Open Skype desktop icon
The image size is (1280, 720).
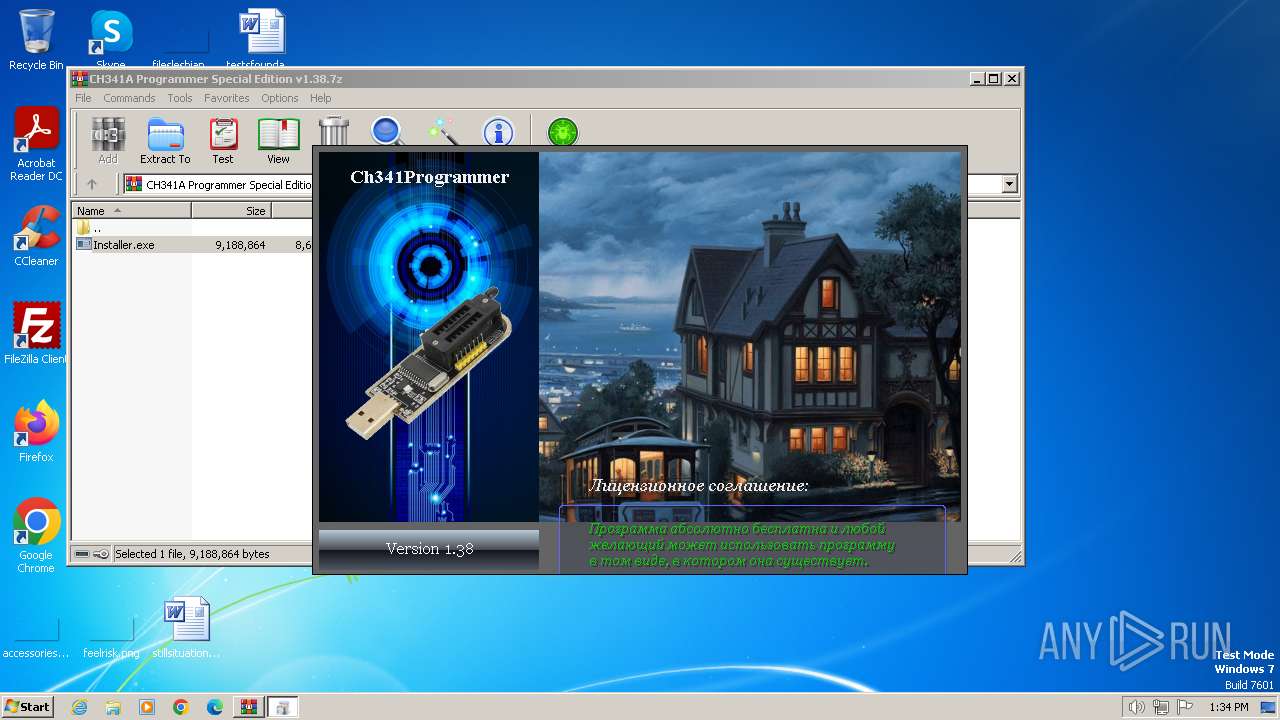(110, 40)
